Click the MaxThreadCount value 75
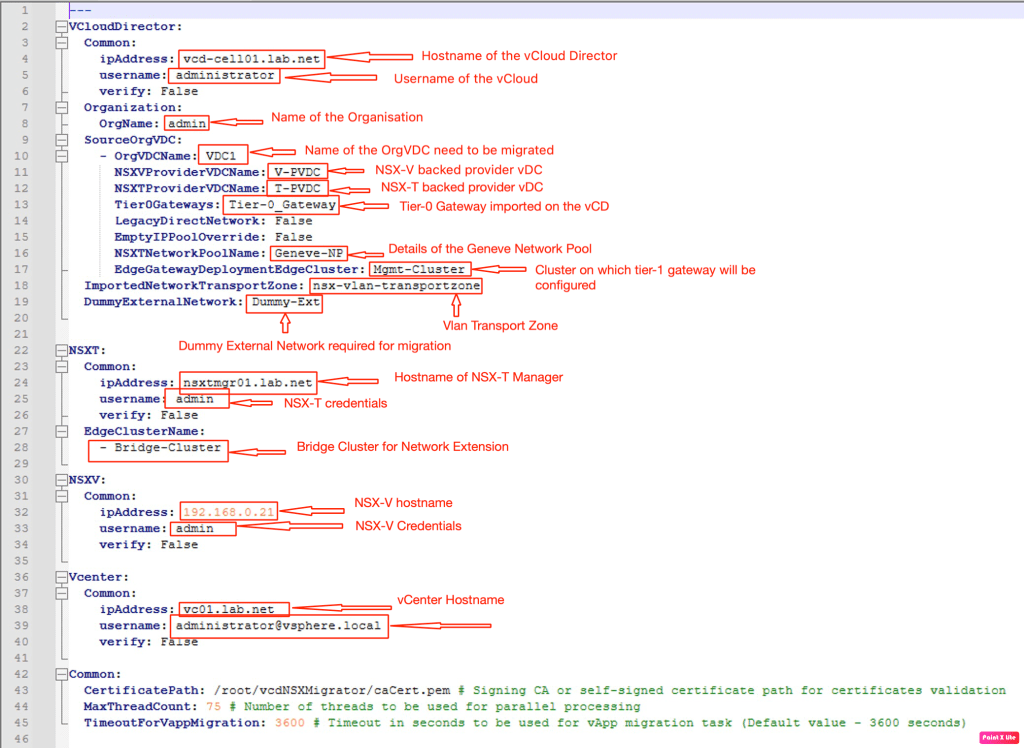Image resolution: width=1024 pixels, height=748 pixels. click(213, 706)
